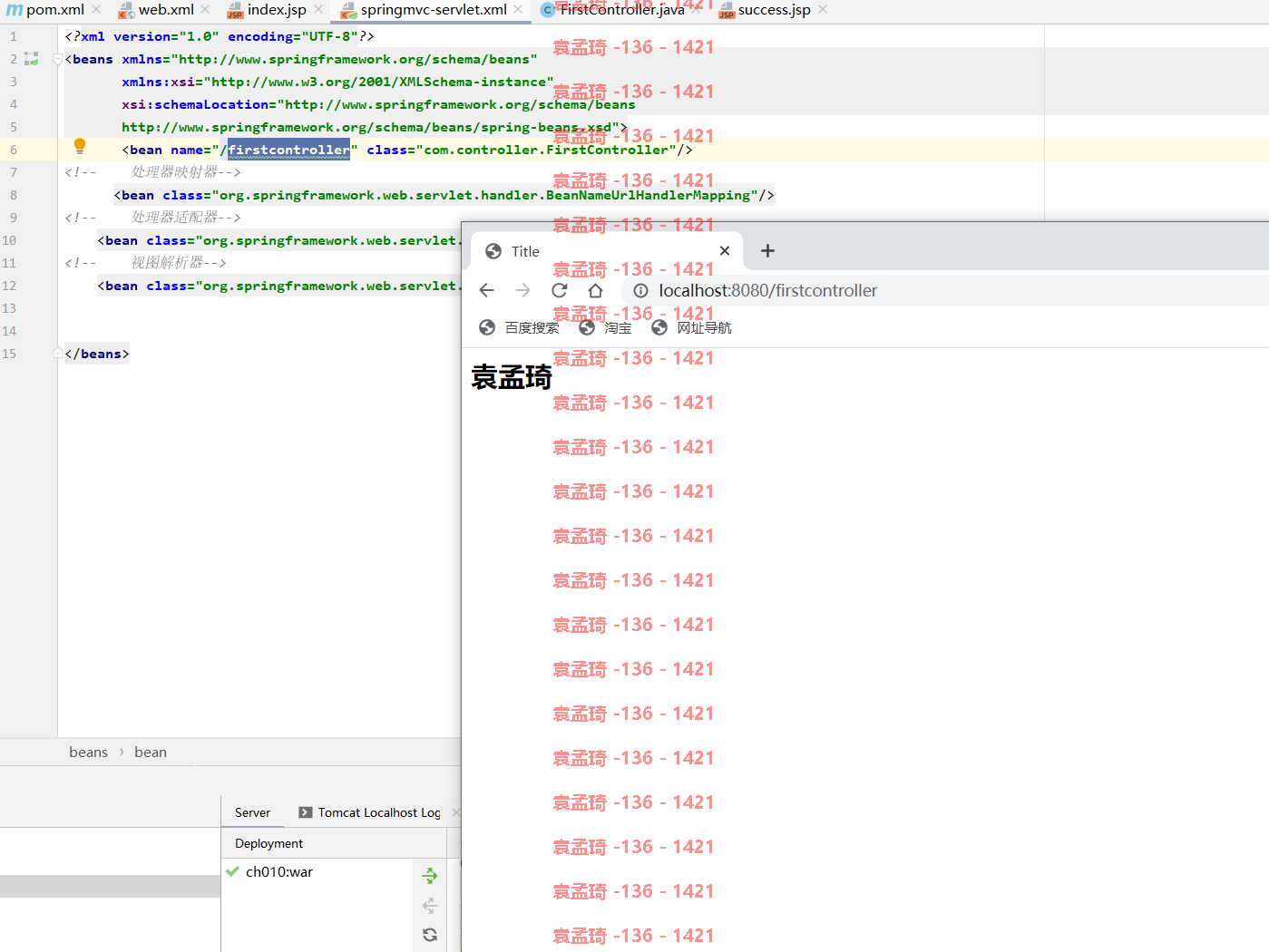Image resolution: width=1269 pixels, height=952 pixels.
Task: Click the yellow intention lightbulb icon
Action: point(80,146)
